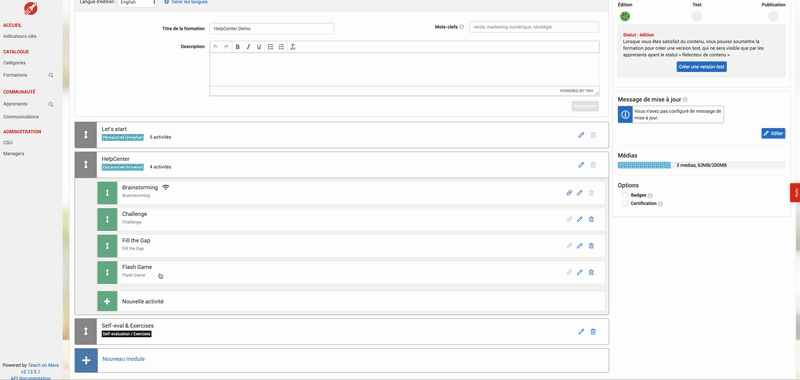Click the green plus for Nouvelle activité
Image resolution: width=800 pixels, height=380 pixels.
point(107,301)
